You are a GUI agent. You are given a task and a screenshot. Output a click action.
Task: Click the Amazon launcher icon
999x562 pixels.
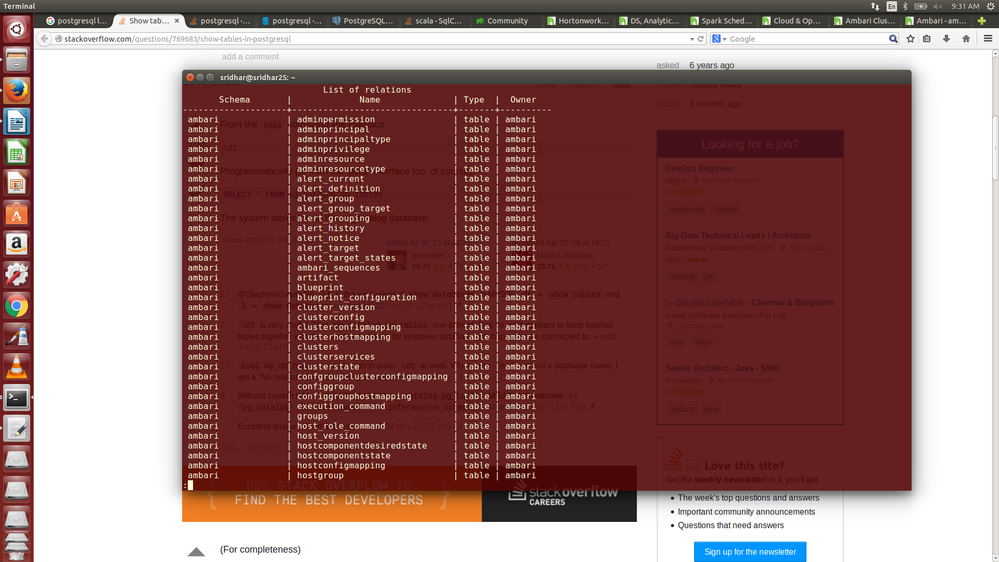17,244
